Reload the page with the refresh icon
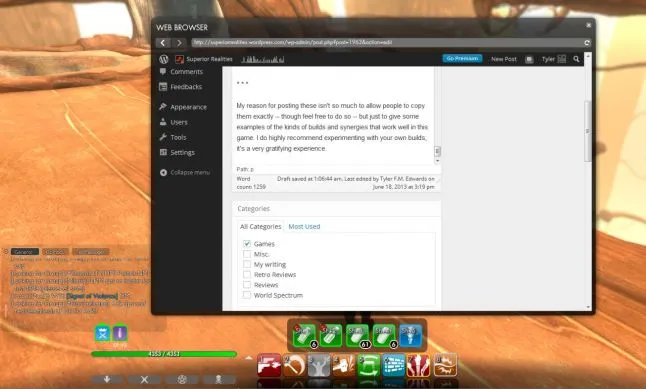The height and width of the screenshot is (389, 646). pyautogui.click(x=587, y=42)
